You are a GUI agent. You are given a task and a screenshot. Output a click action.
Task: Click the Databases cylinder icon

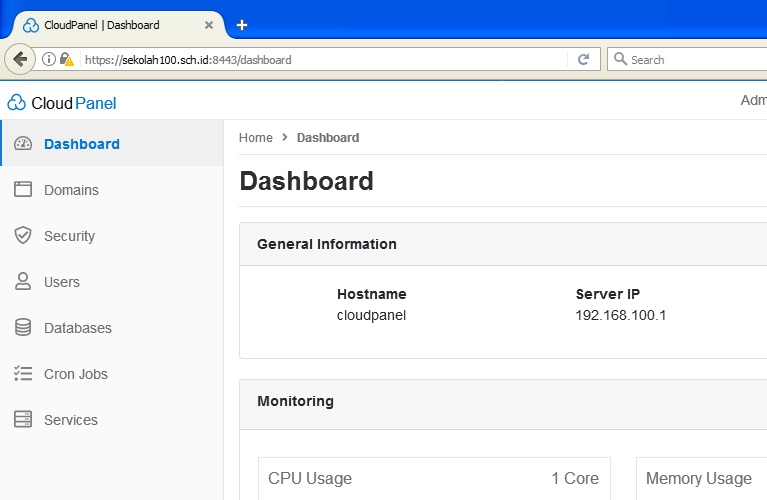tap(23, 328)
